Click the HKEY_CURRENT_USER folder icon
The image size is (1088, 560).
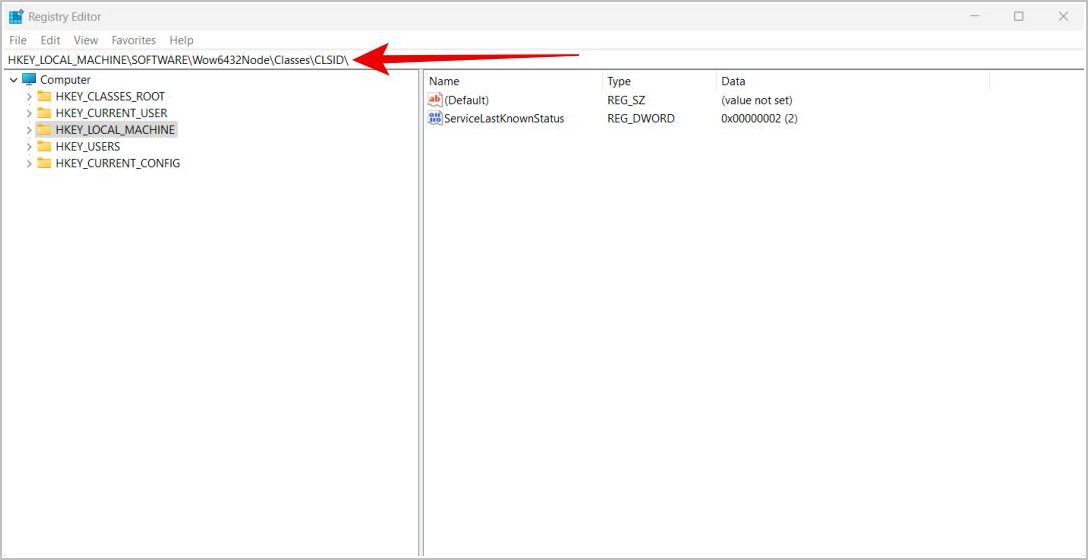pyautogui.click(x=44, y=113)
